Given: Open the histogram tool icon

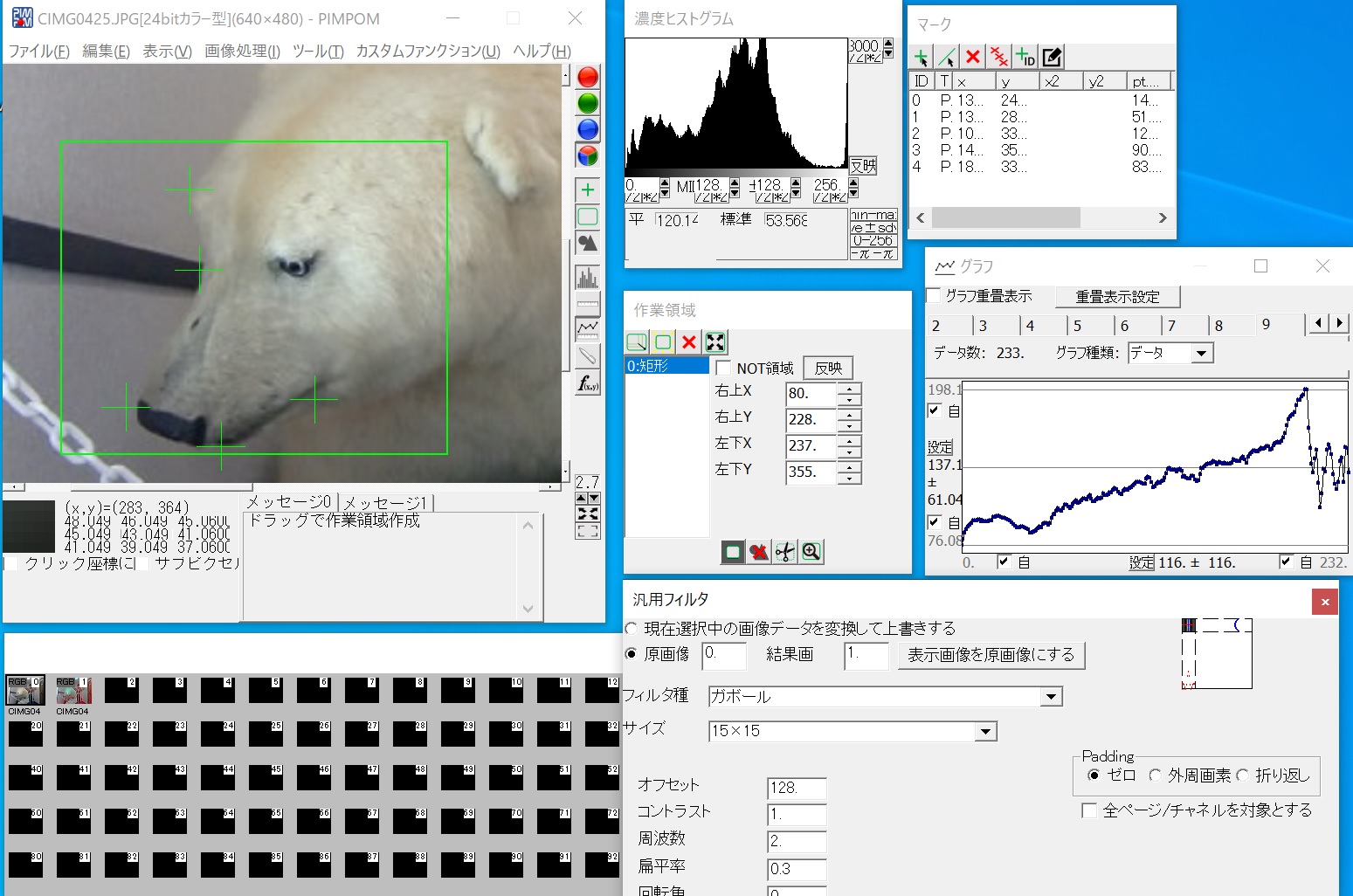Looking at the screenshot, I should [x=587, y=277].
